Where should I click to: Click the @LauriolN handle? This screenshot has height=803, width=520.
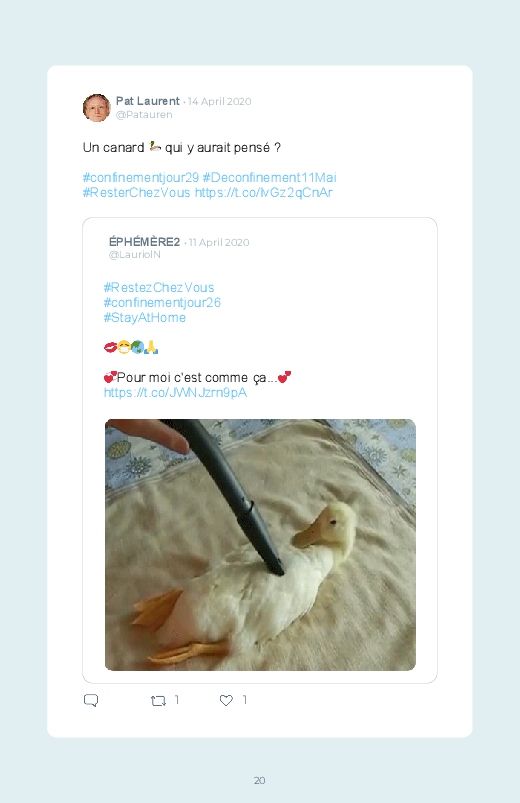coord(135,255)
